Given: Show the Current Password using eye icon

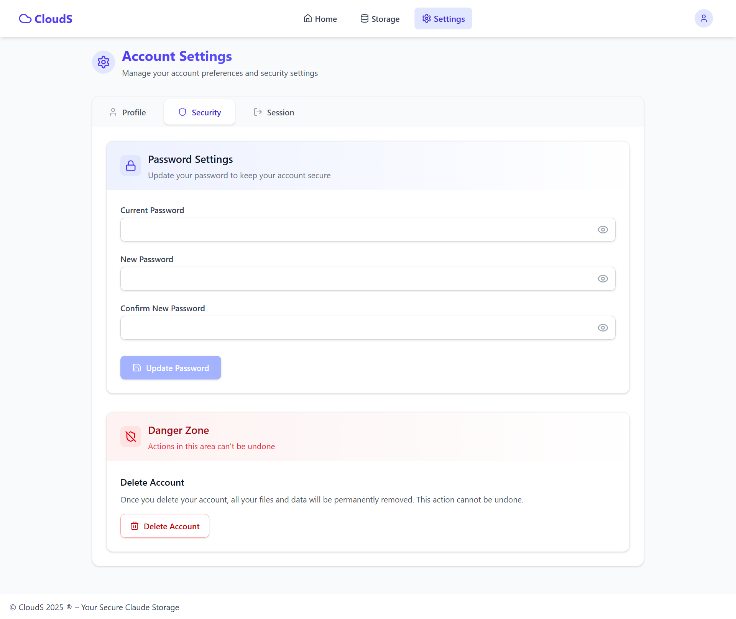Looking at the screenshot, I should 603,229.
